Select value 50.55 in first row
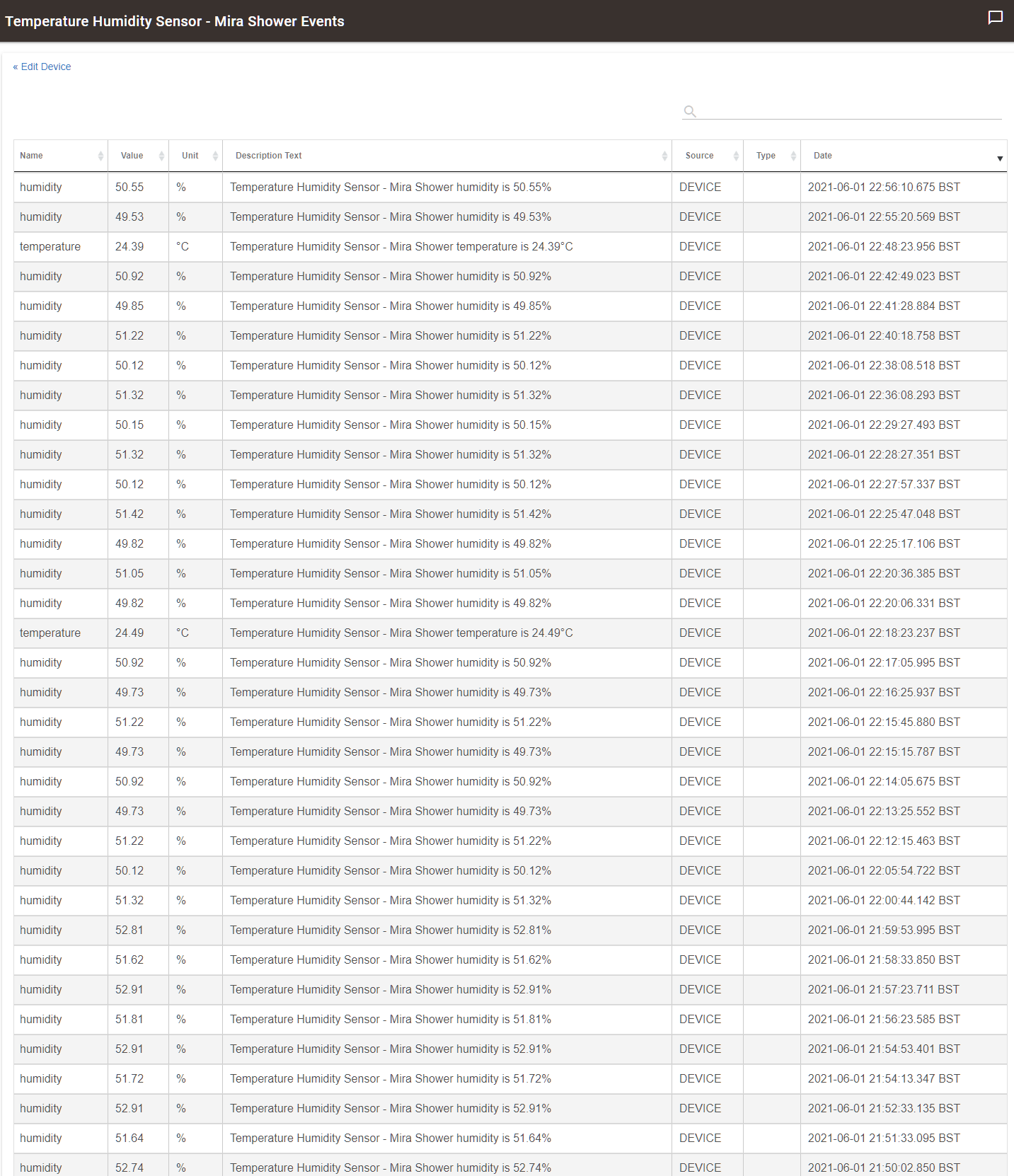This screenshot has height=1176, width=1014. pyautogui.click(x=129, y=188)
